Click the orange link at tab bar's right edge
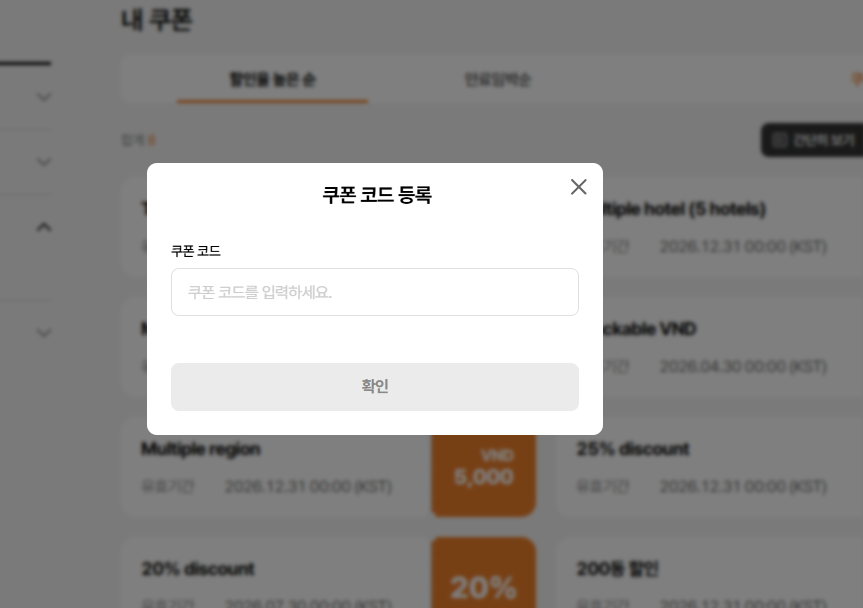863x608 pixels. pyautogui.click(x=857, y=80)
